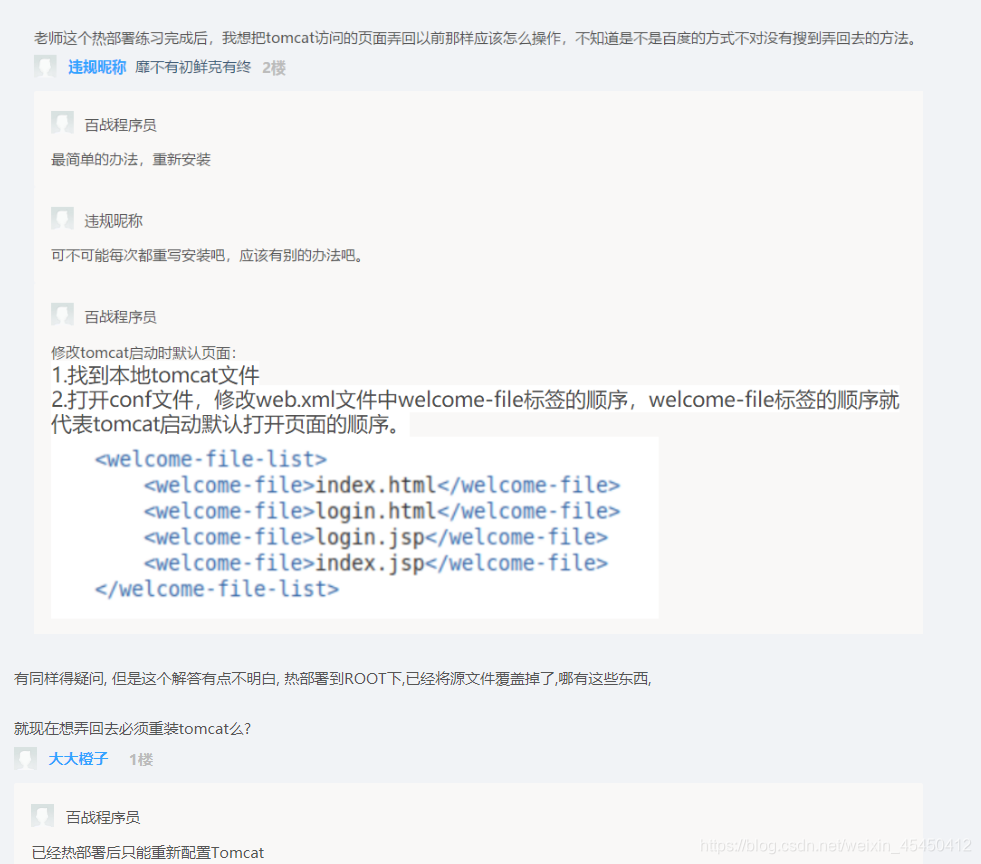
Task: Click step 2.打开conf文件 instruction text
Action: pos(475,412)
